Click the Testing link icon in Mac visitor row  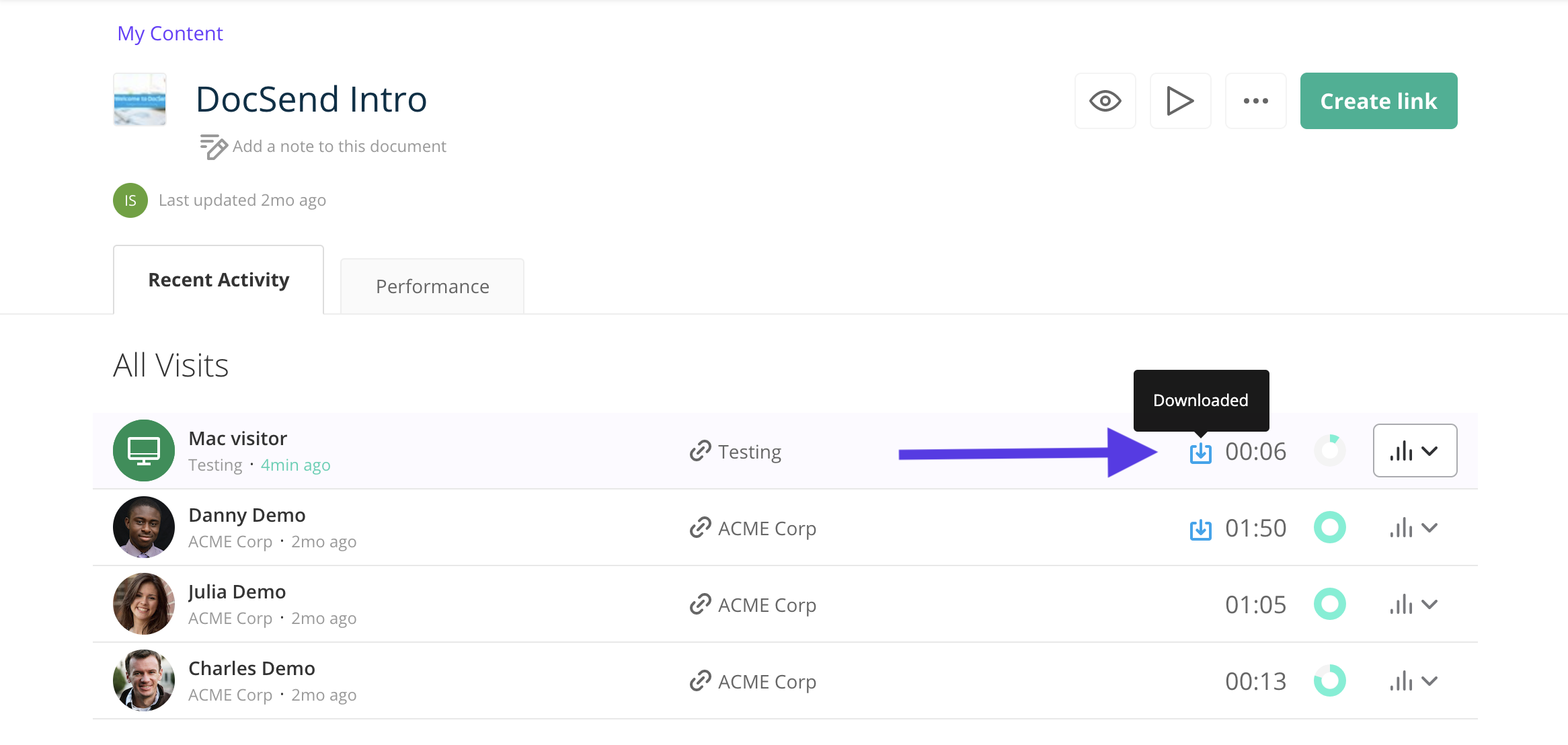coord(701,451)
